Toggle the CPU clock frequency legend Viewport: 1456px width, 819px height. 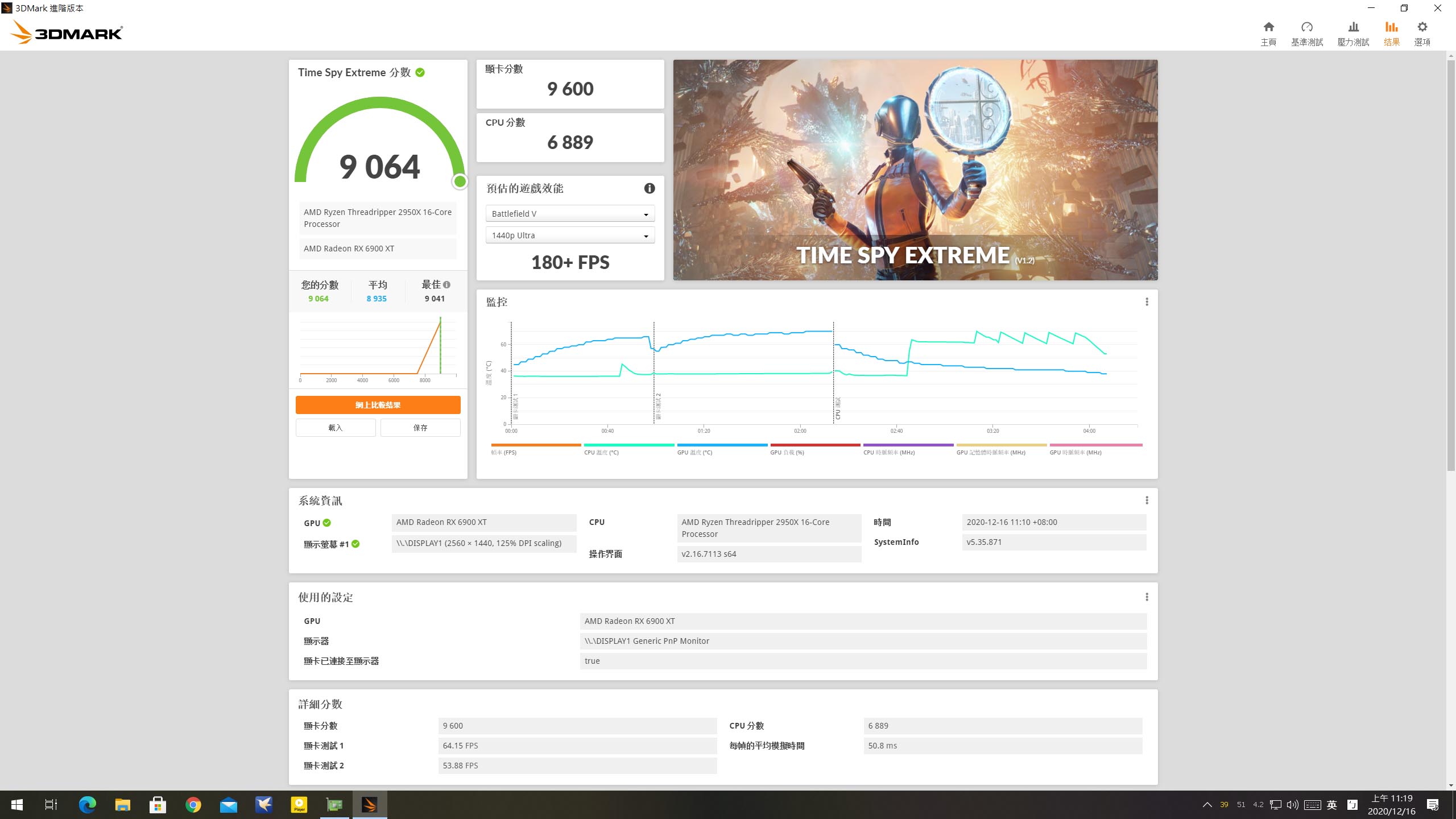(908, 449)
